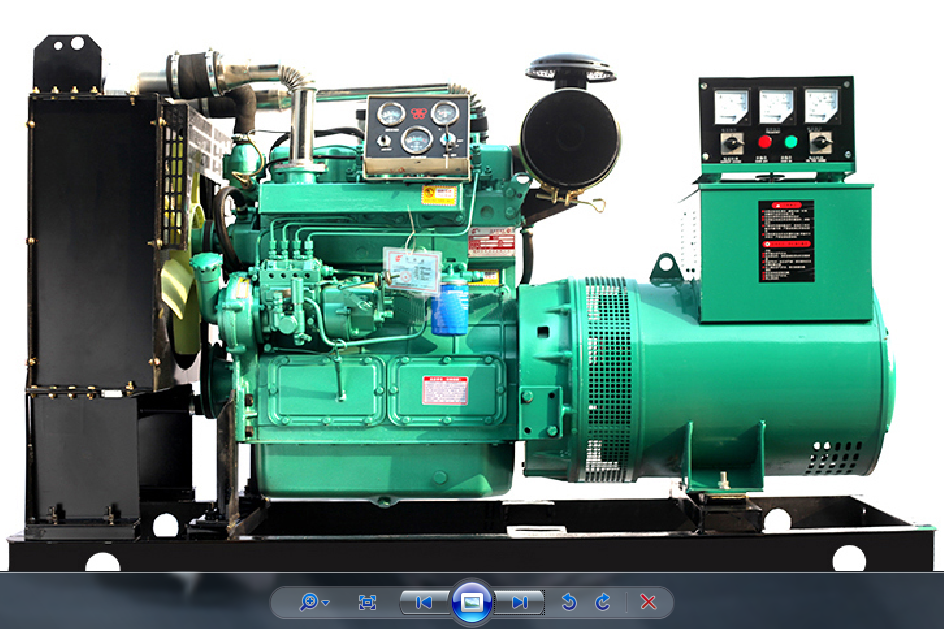The height and width of the screenshot is (629, 944).
Task: Delete the image with the red X
Action: (648, 602)
